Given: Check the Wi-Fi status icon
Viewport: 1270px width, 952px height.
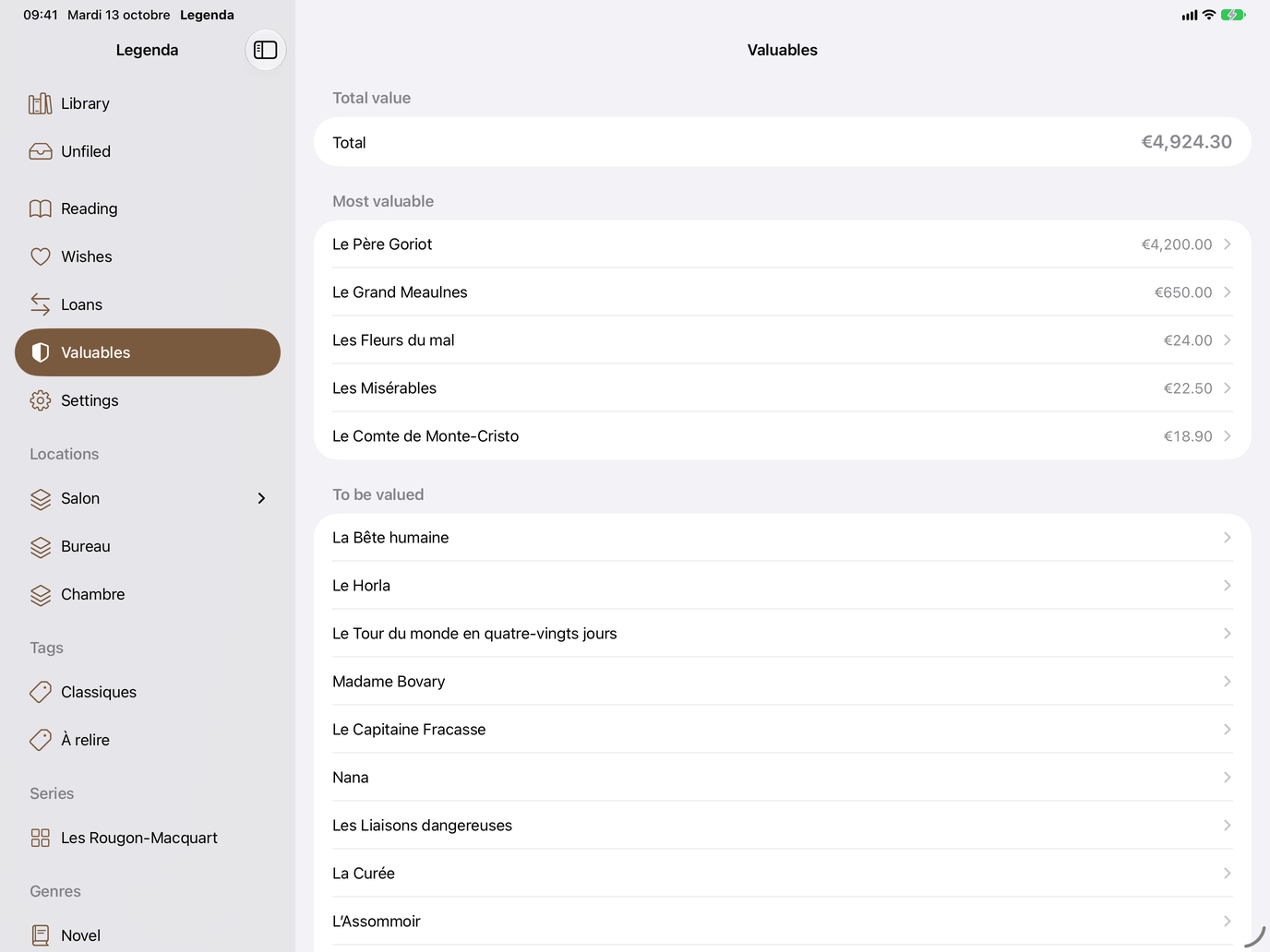Looking at the screenshot, I should click(x=1209, y=15).
